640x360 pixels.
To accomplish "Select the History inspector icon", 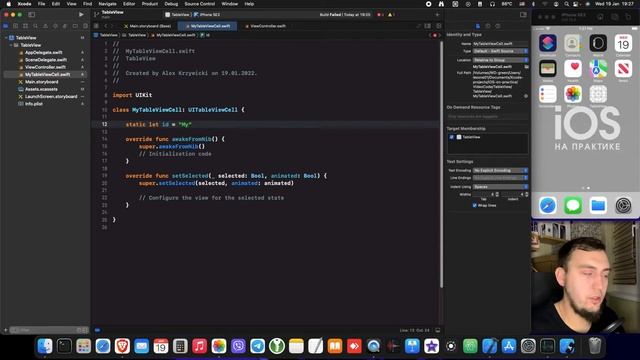I will [488, 26].
